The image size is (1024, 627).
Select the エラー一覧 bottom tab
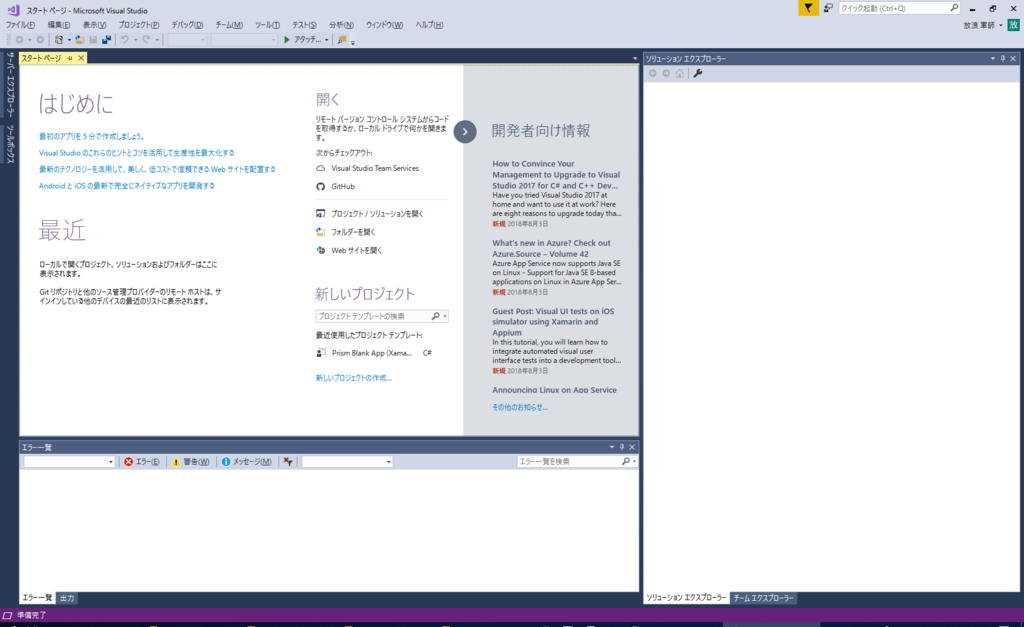[37, 598]
